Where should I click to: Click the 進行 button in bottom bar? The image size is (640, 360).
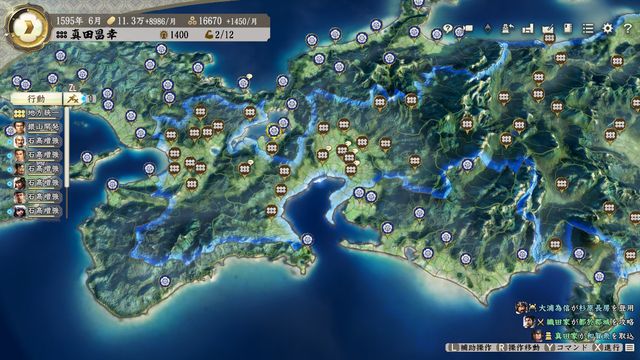click(607, 347)
